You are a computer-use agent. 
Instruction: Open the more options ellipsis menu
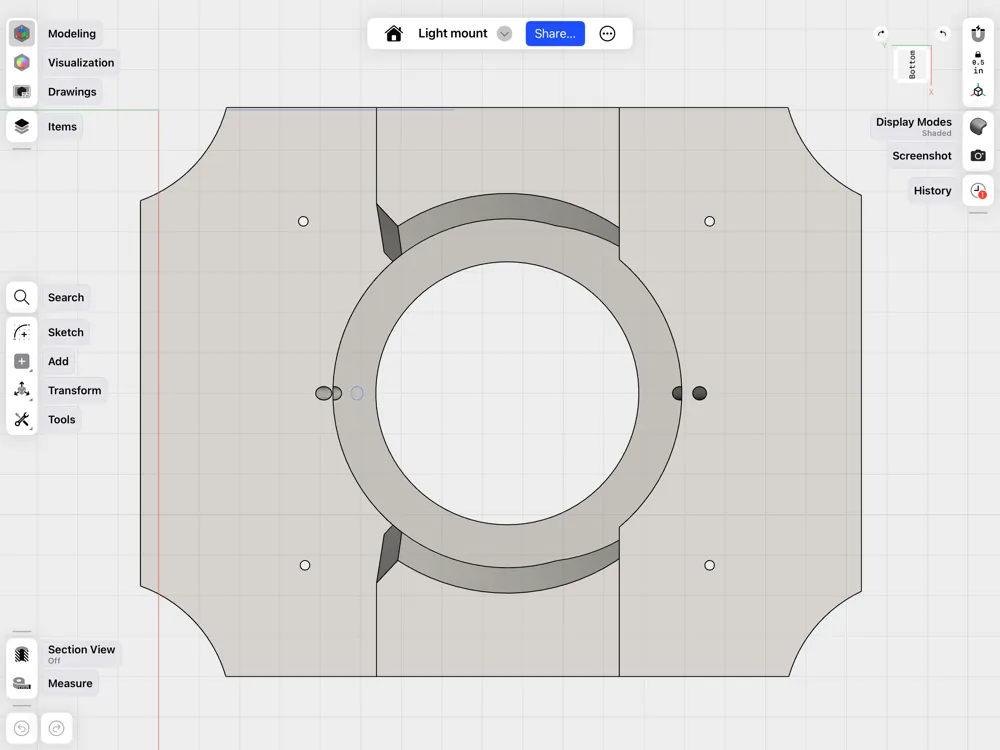click(x=607, y=34)
